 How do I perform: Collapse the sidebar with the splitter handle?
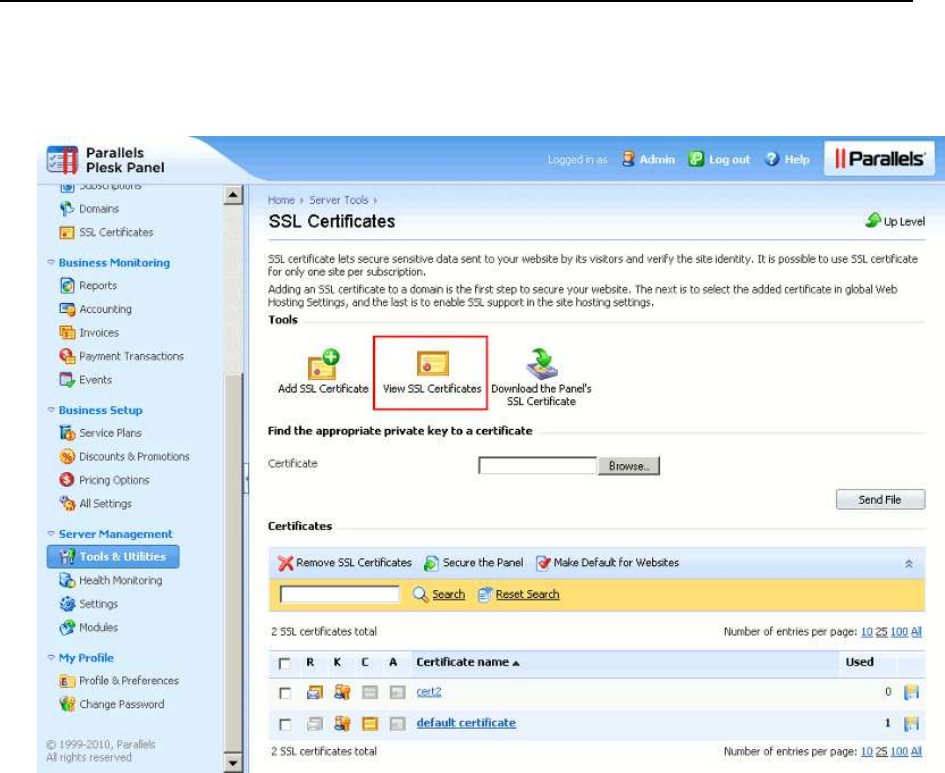coord(246,478)
